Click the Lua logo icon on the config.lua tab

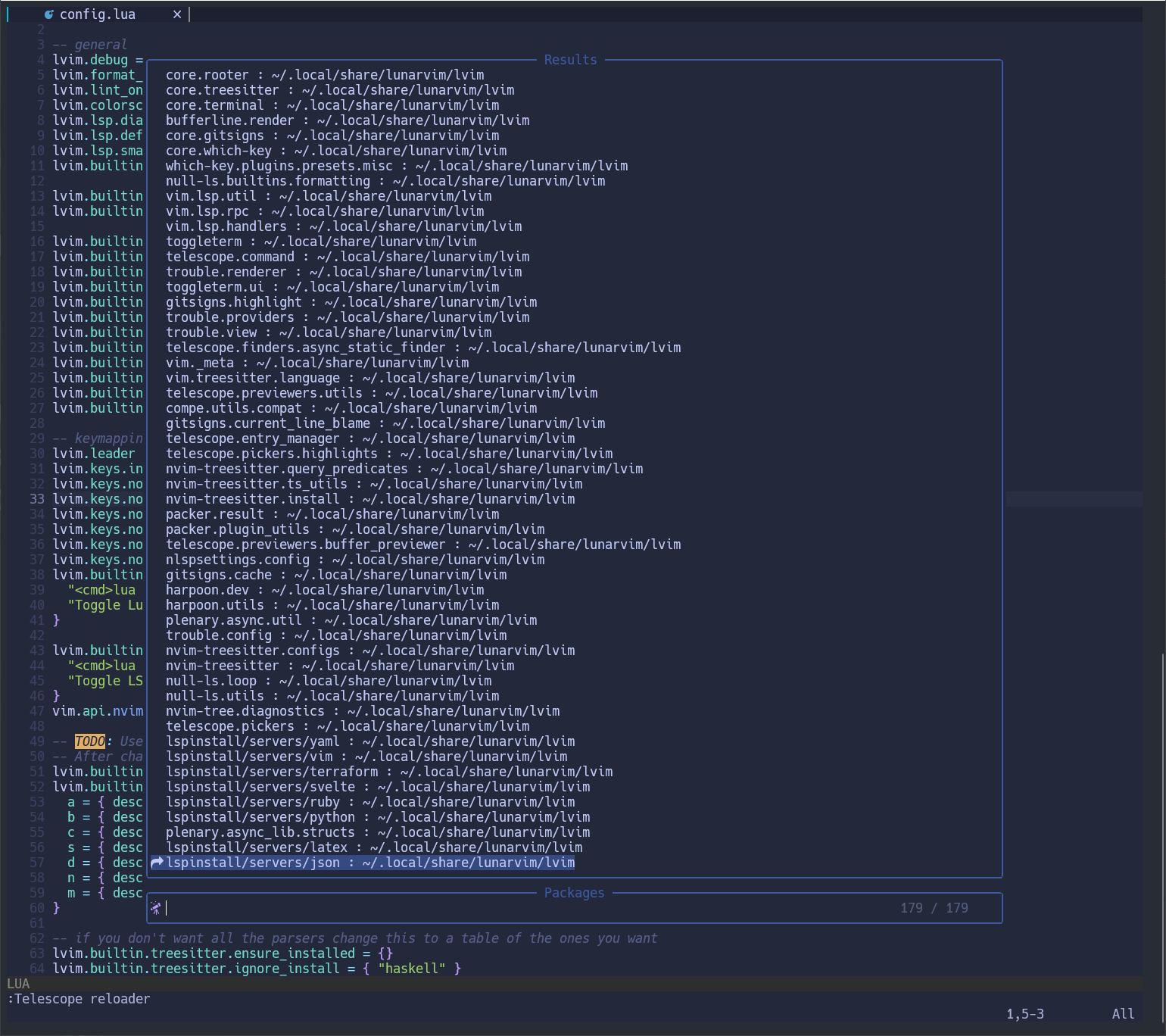pyautogui.click(x=48, y=14)
